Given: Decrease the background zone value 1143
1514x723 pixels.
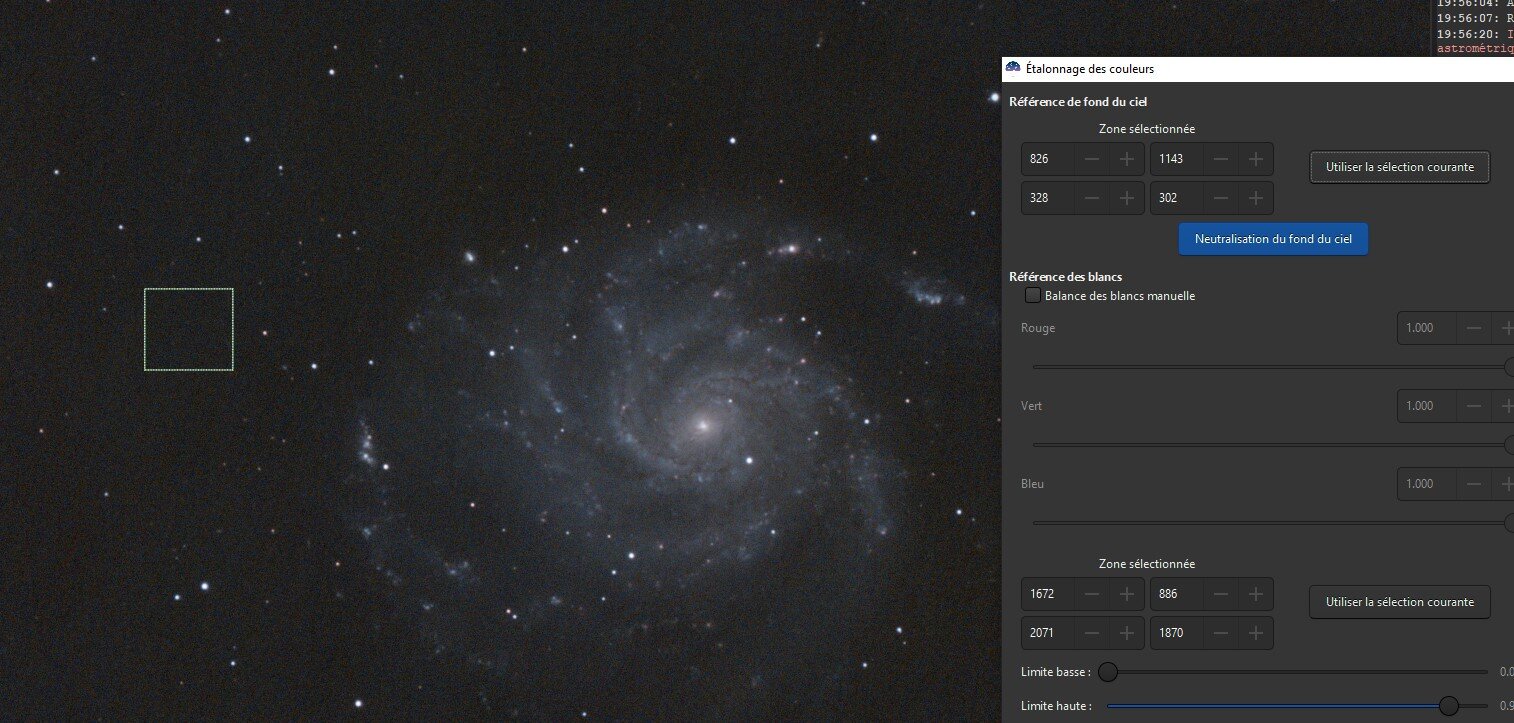Looking at the screenshot, I should coord(1221,159).
